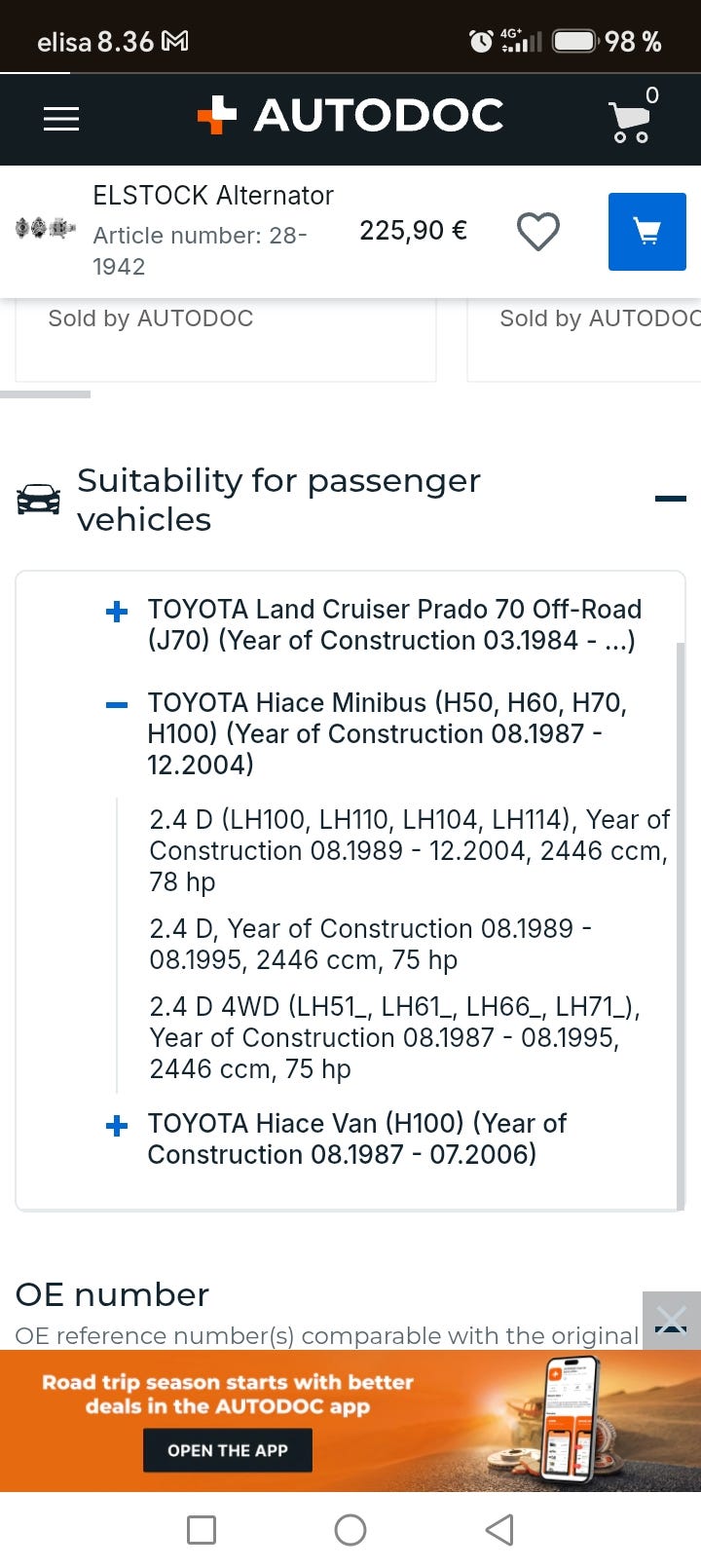Open the shopping cart in header

[632, 117]
